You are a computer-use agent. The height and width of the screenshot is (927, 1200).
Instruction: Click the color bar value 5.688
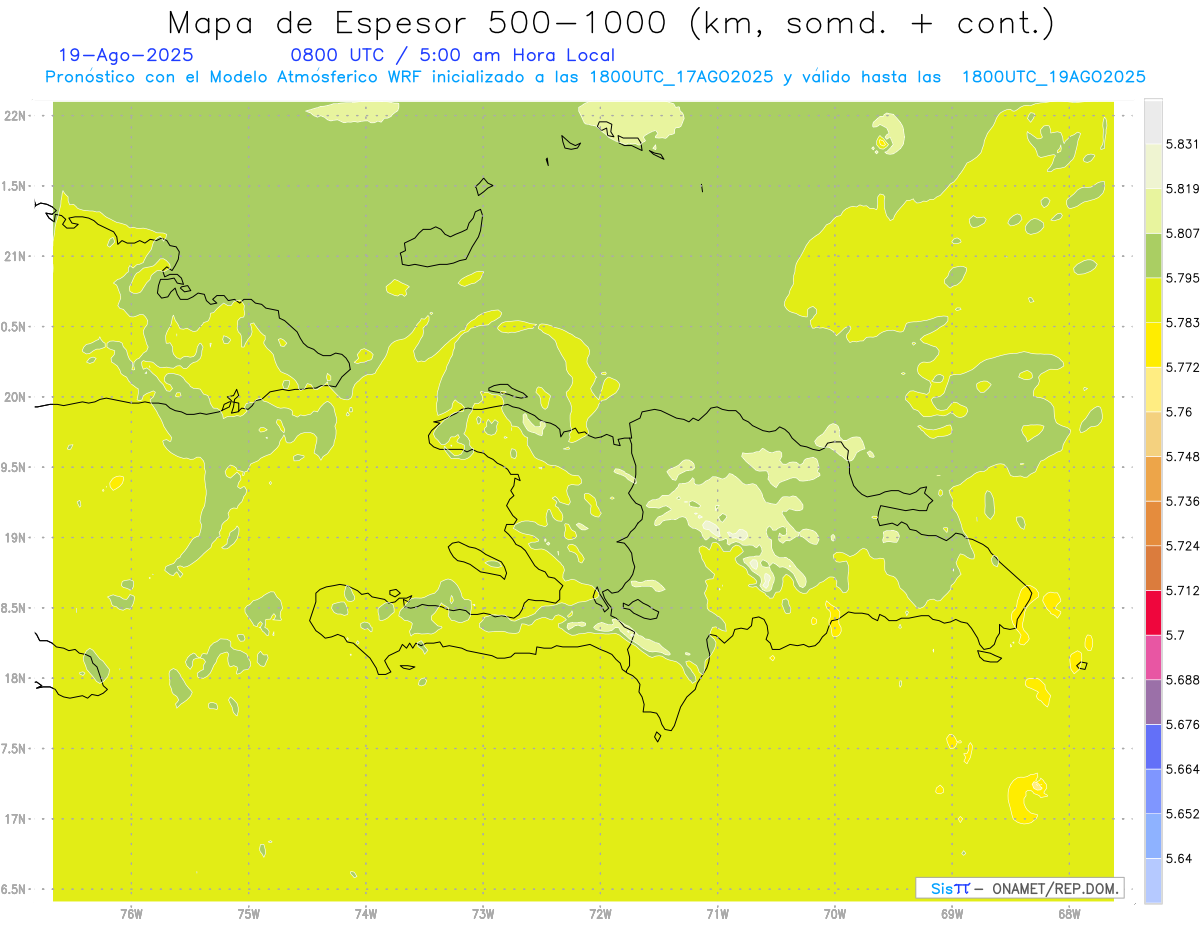1183,679
